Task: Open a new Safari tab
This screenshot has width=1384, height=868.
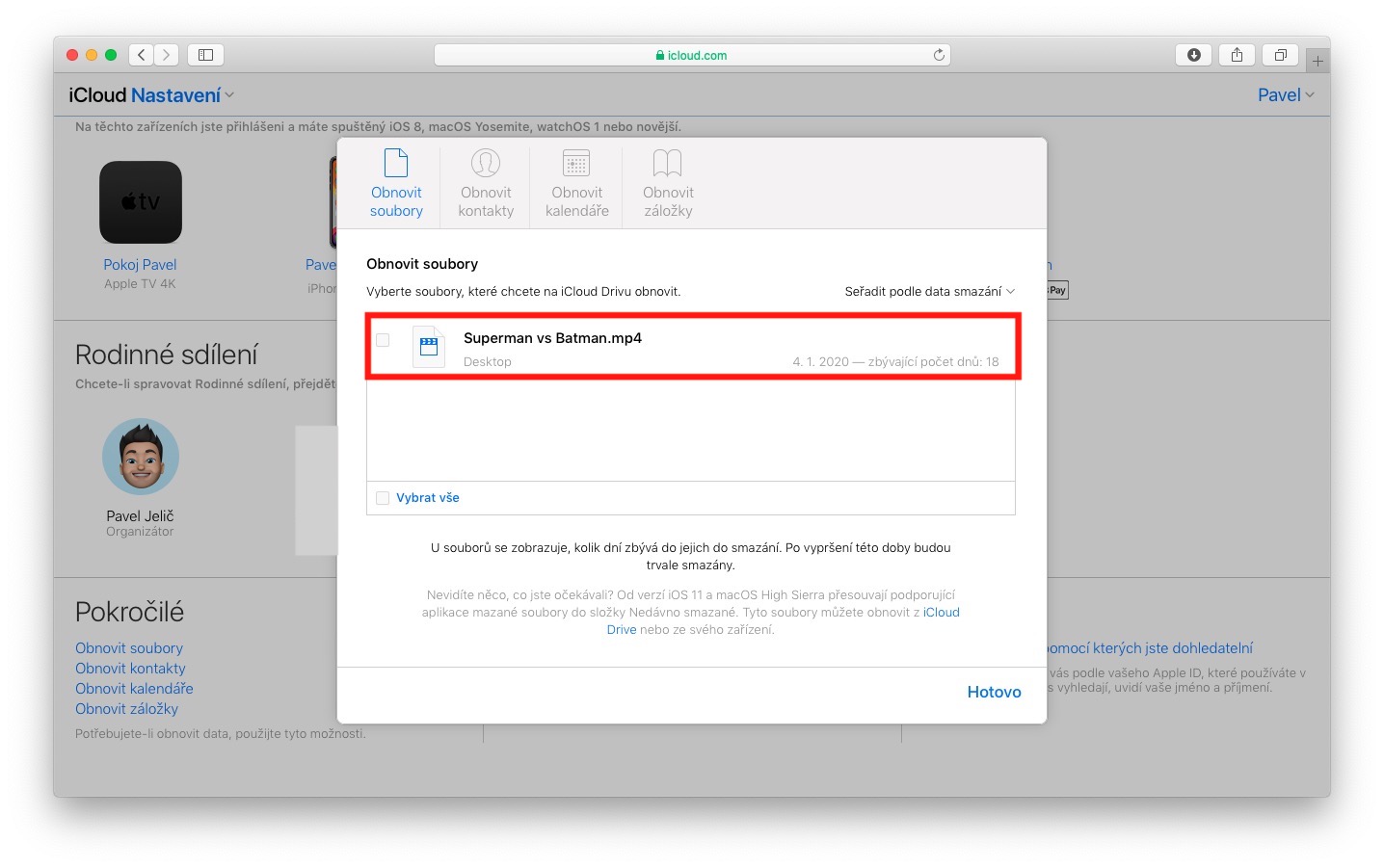Action: click(x=1317, y=61)
